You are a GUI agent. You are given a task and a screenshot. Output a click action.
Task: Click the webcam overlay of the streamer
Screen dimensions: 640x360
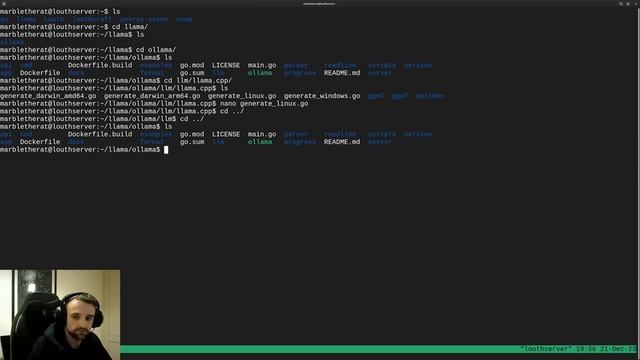click(x=60, y=314)
